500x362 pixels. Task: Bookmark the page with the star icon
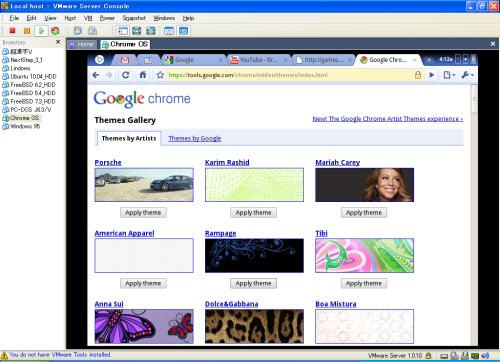click(160, 75)
